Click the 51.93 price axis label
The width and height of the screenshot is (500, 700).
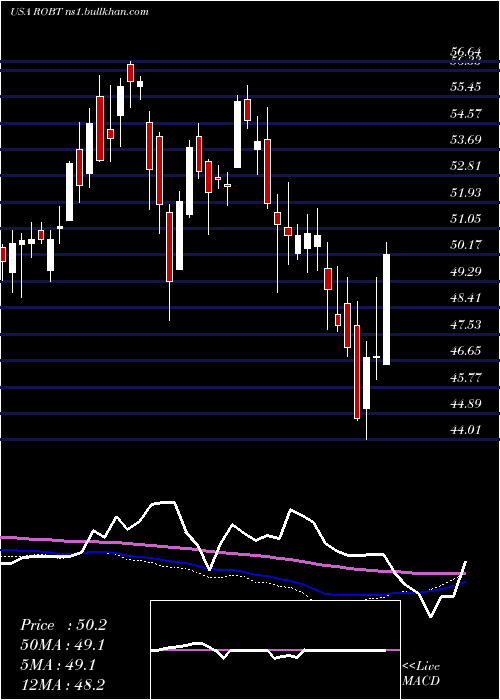pyautogui.click(x=466, y=192)
